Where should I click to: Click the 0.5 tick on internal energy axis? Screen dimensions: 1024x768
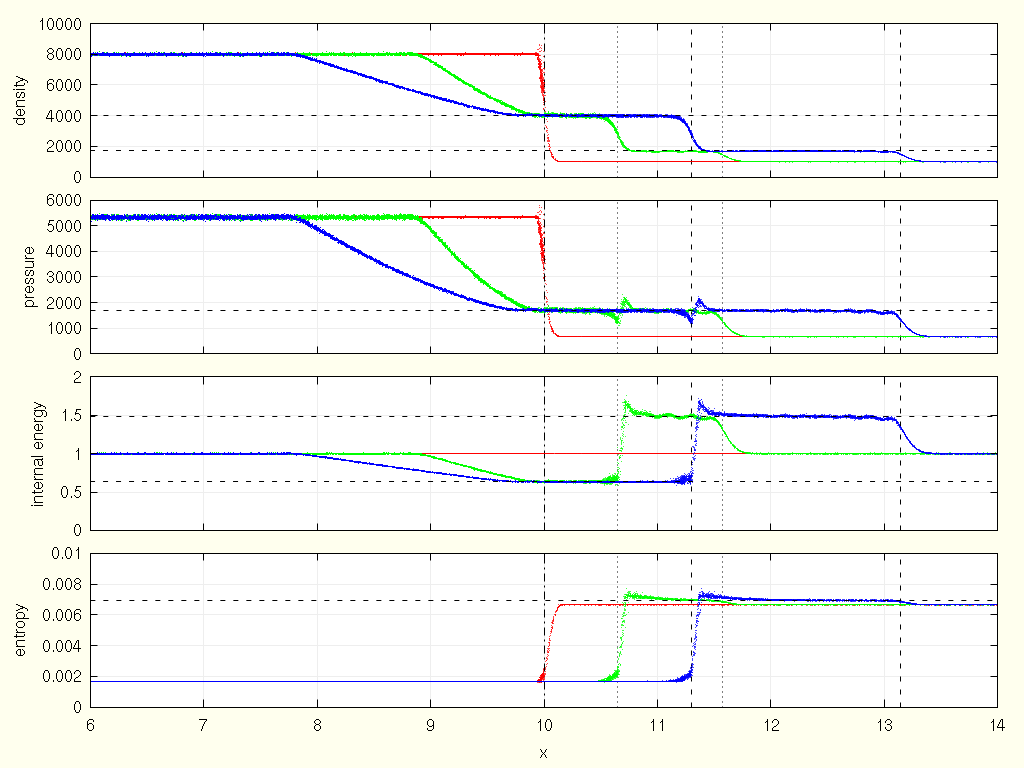pyautogui.click(x=72, y=492)
